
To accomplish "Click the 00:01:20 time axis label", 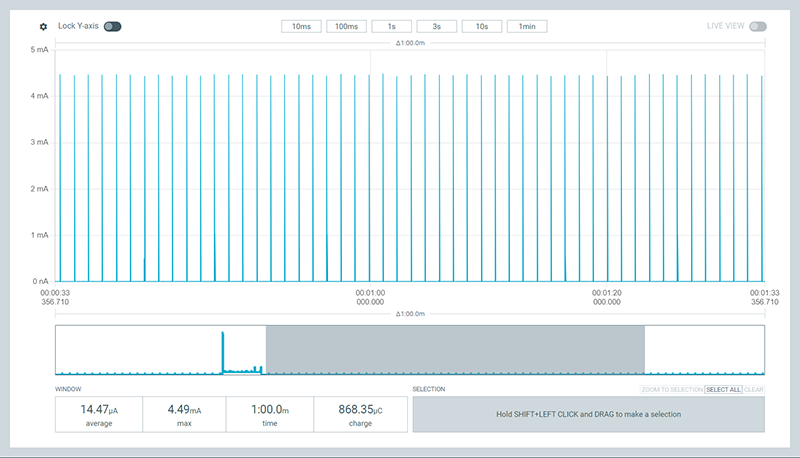I will pos(607,297).
